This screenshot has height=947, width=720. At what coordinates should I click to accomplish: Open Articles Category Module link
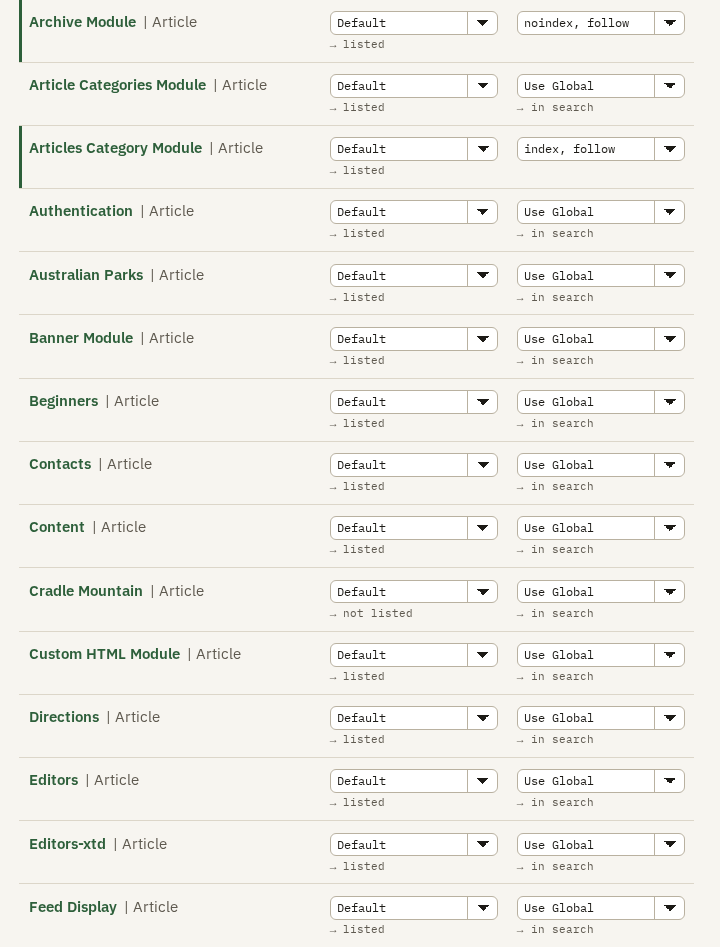pyautogui.click(x=115, y=148)
